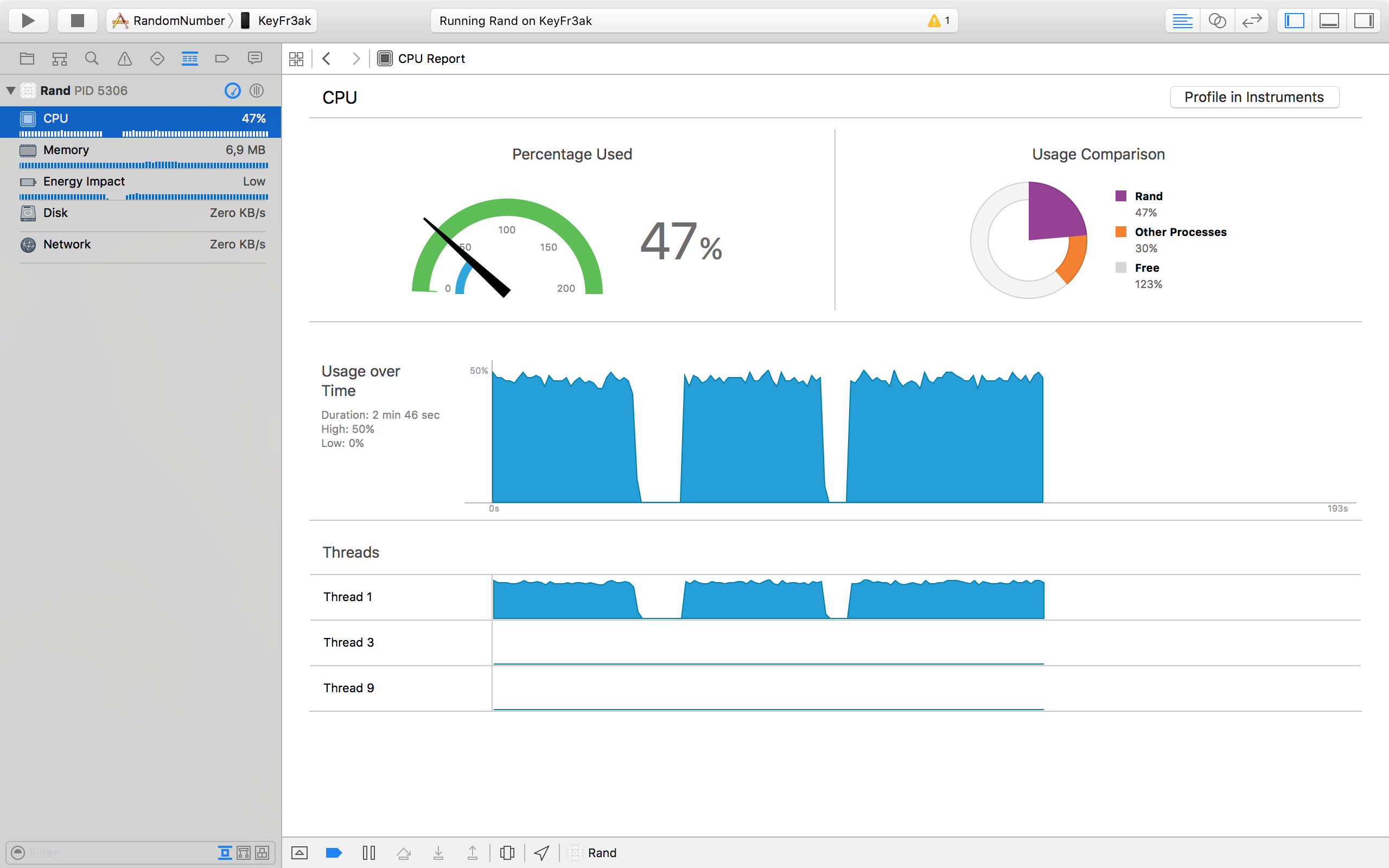
Task: Click the Simulate location arrow icon
Action: point(541,852)
